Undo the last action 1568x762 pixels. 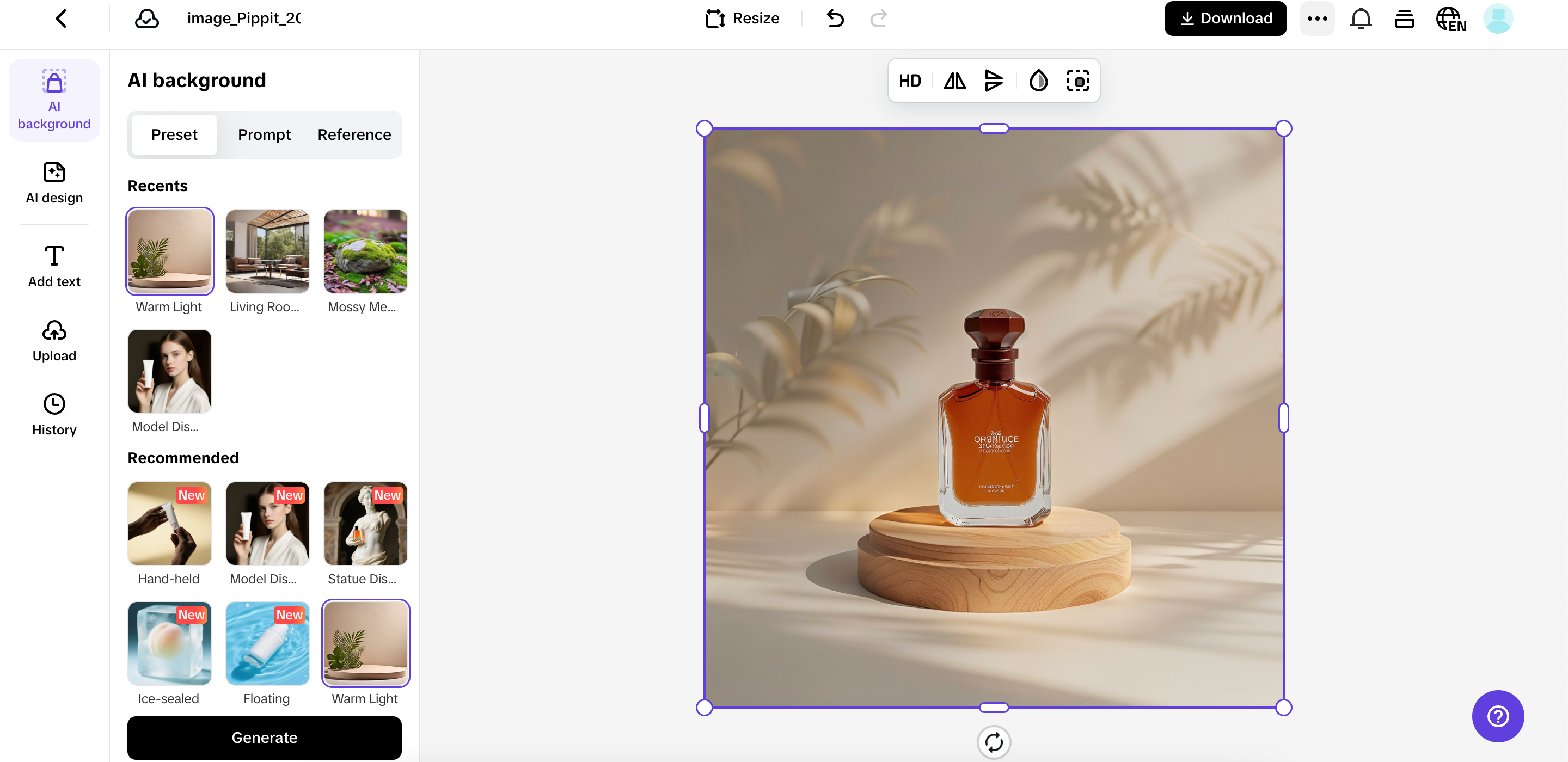[835, 19]
